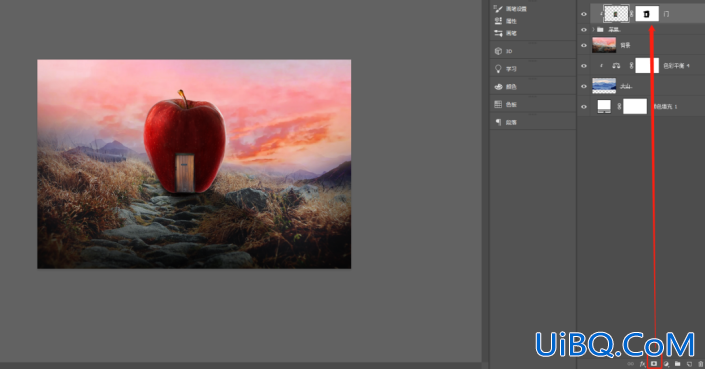Open the 3D panel
This screenshot has width=705, height=369.
(x=504, y=51)
